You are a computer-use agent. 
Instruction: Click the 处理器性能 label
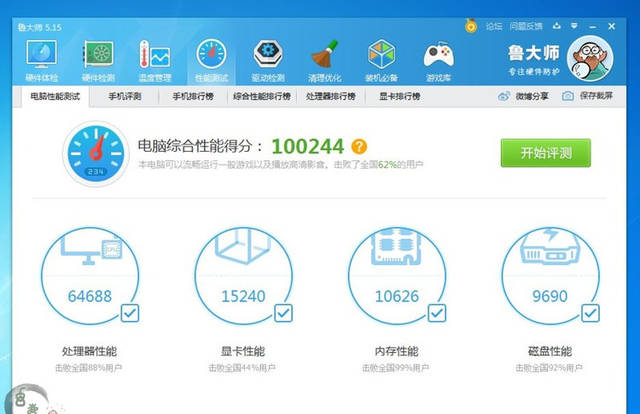[89, 351]
